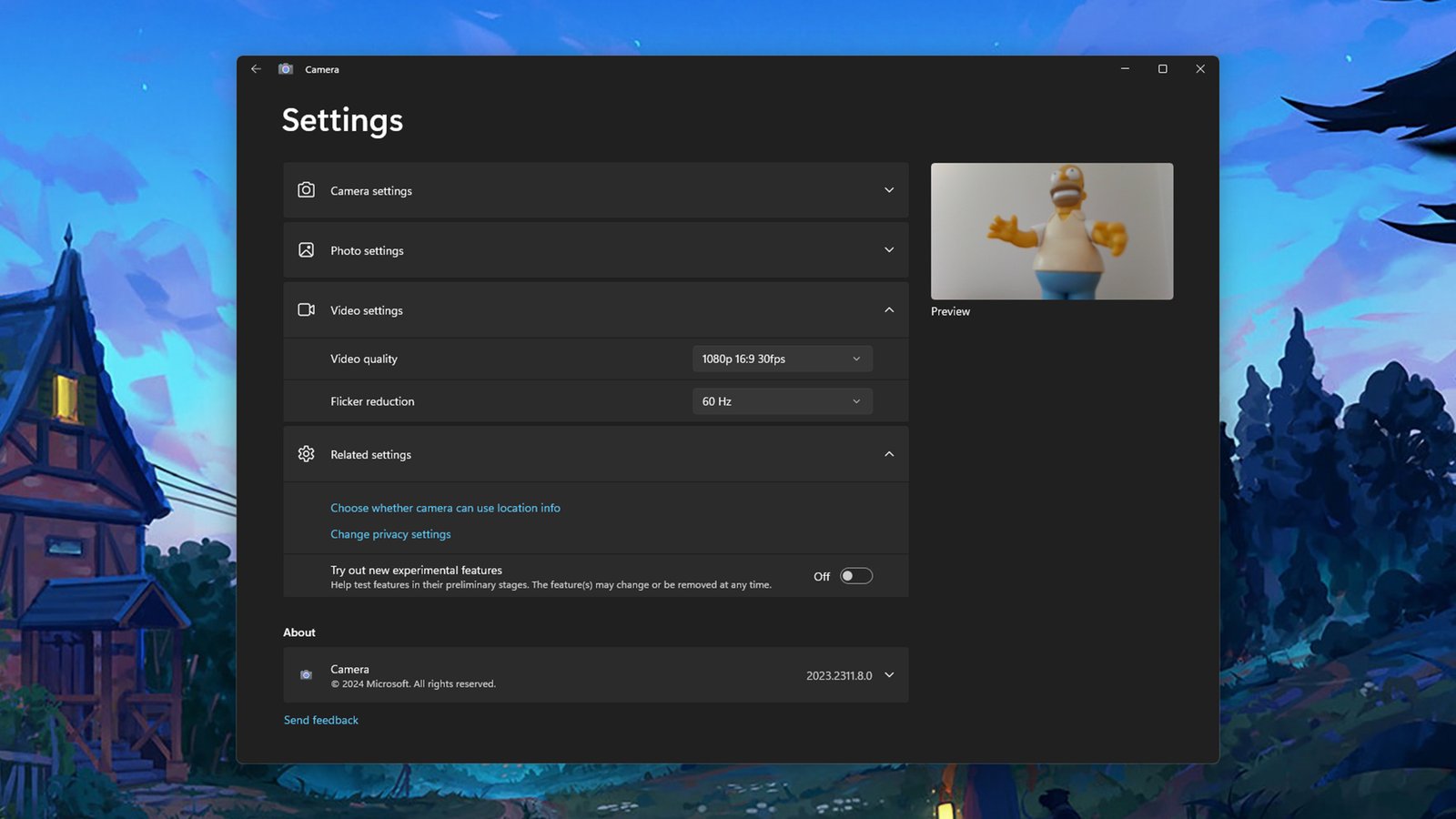Enable the experimental features toggle
This screenshot has width=1456, height=819.
[855, 576]
